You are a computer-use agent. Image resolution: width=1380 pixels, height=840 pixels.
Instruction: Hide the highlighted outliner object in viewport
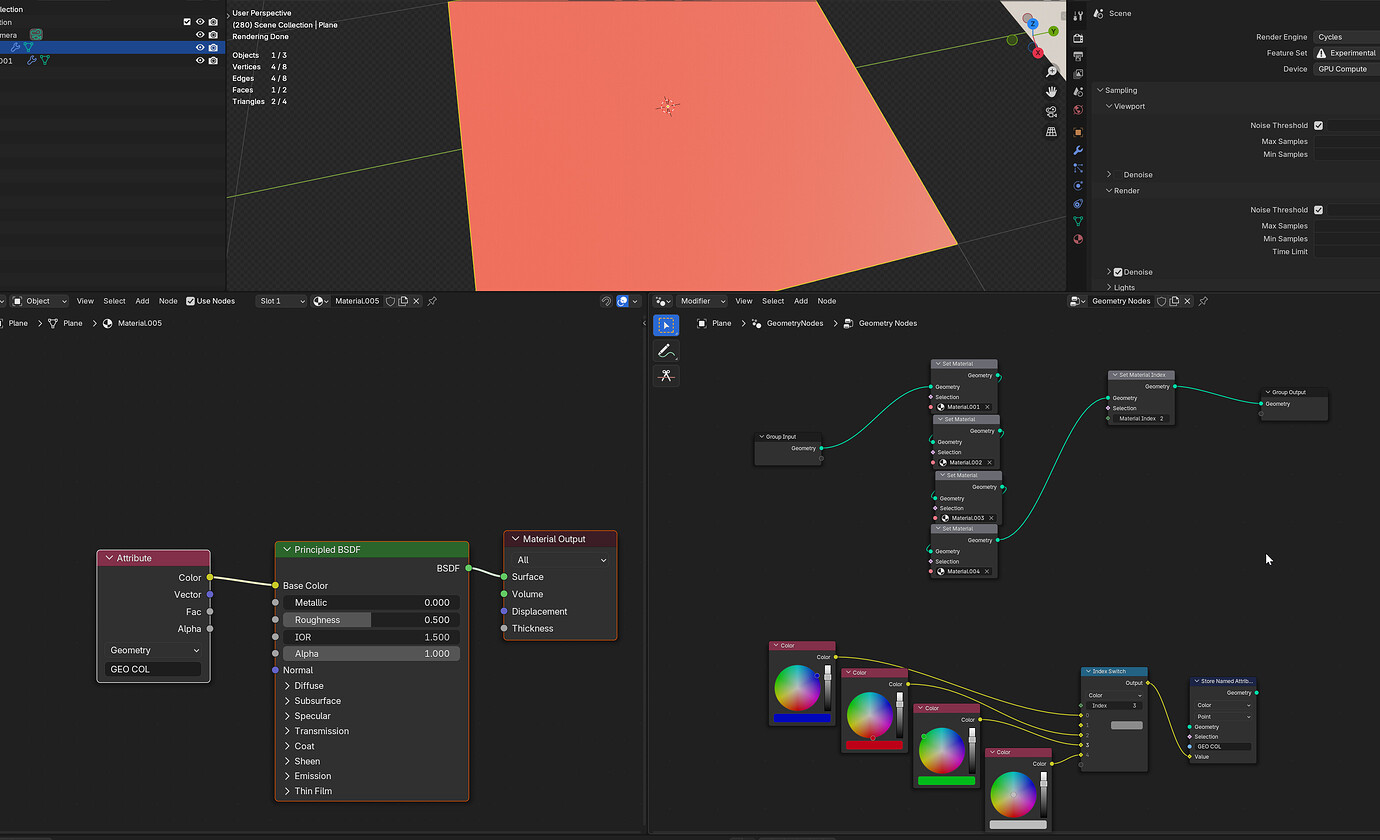point(200,47)
